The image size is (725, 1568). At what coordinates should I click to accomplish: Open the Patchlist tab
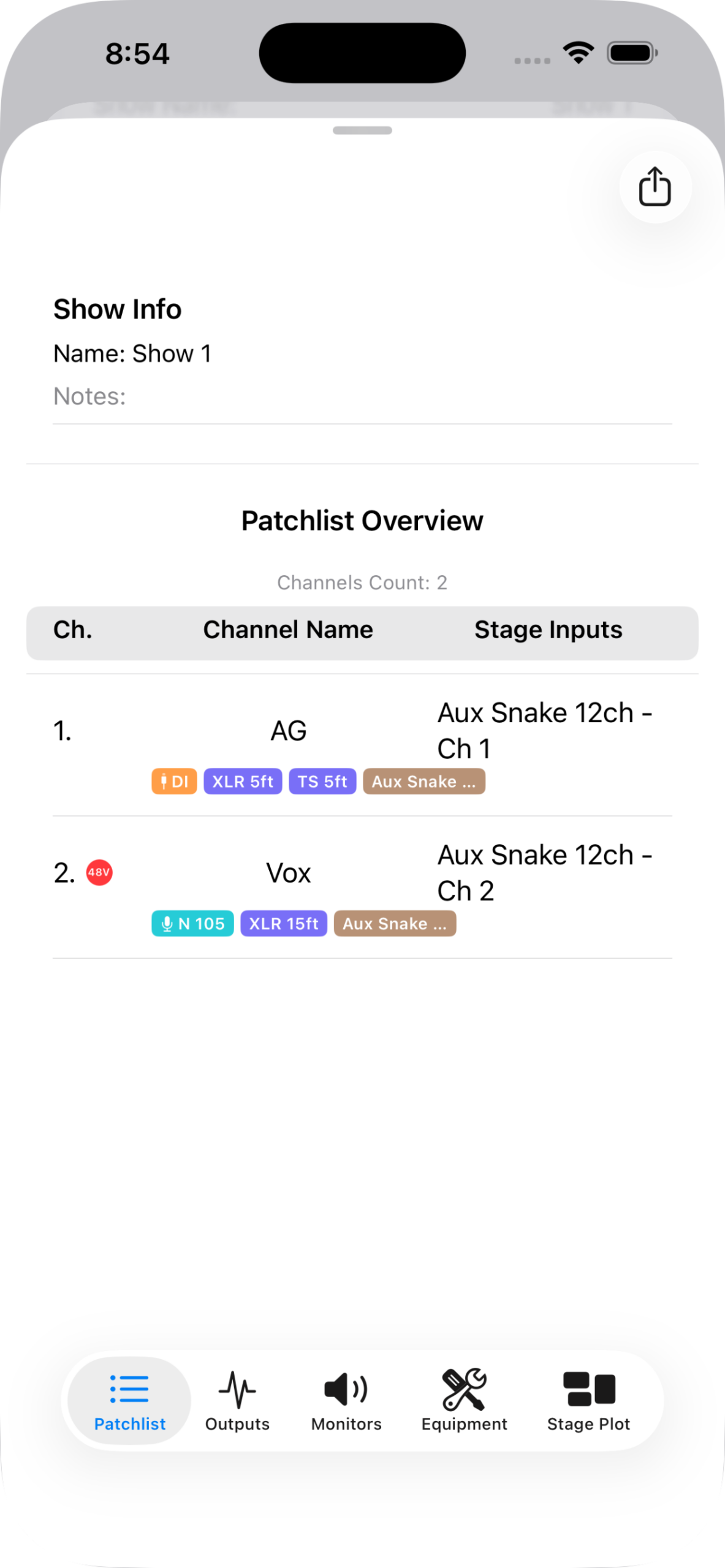point(129,1400)
